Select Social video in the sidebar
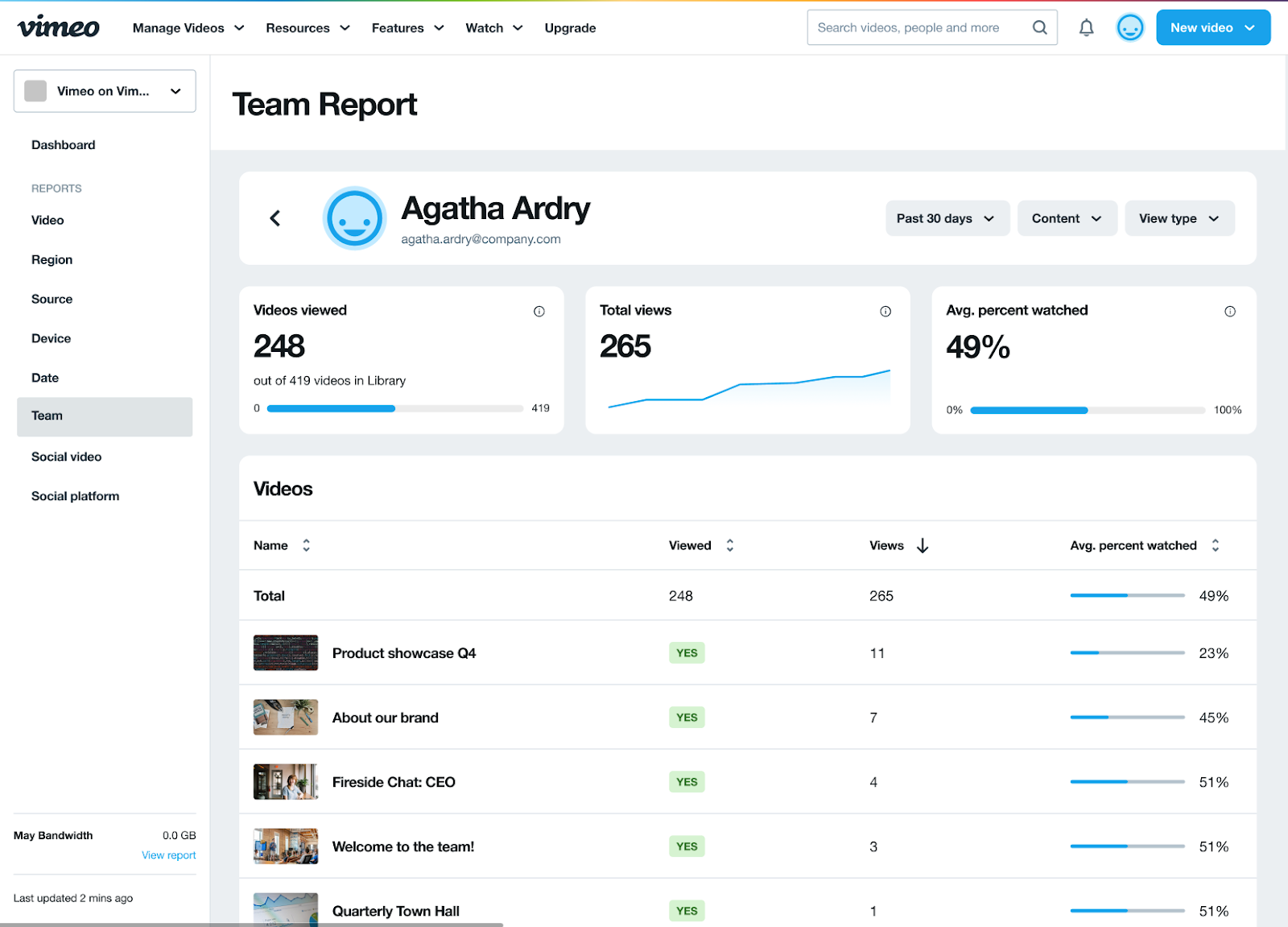Image resolution: width=1288 pixels, height=927 pixels. coord(67,457)
